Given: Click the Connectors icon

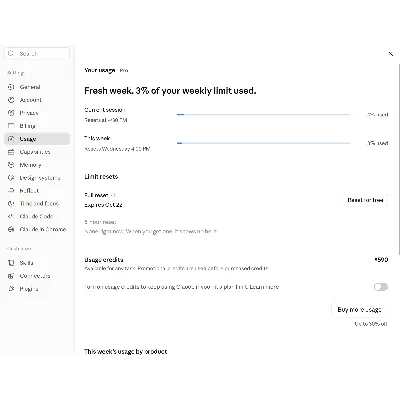Looking at the screenshot, I should pyautogui.click(x=11, y=276).
